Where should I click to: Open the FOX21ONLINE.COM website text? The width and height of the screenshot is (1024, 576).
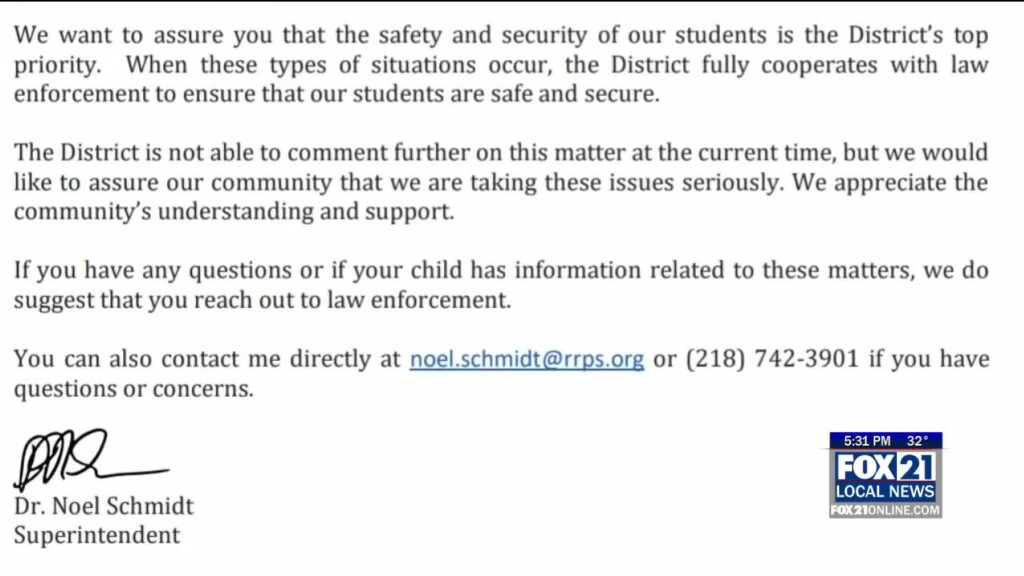pyautogui.click(x=885, y=510)
